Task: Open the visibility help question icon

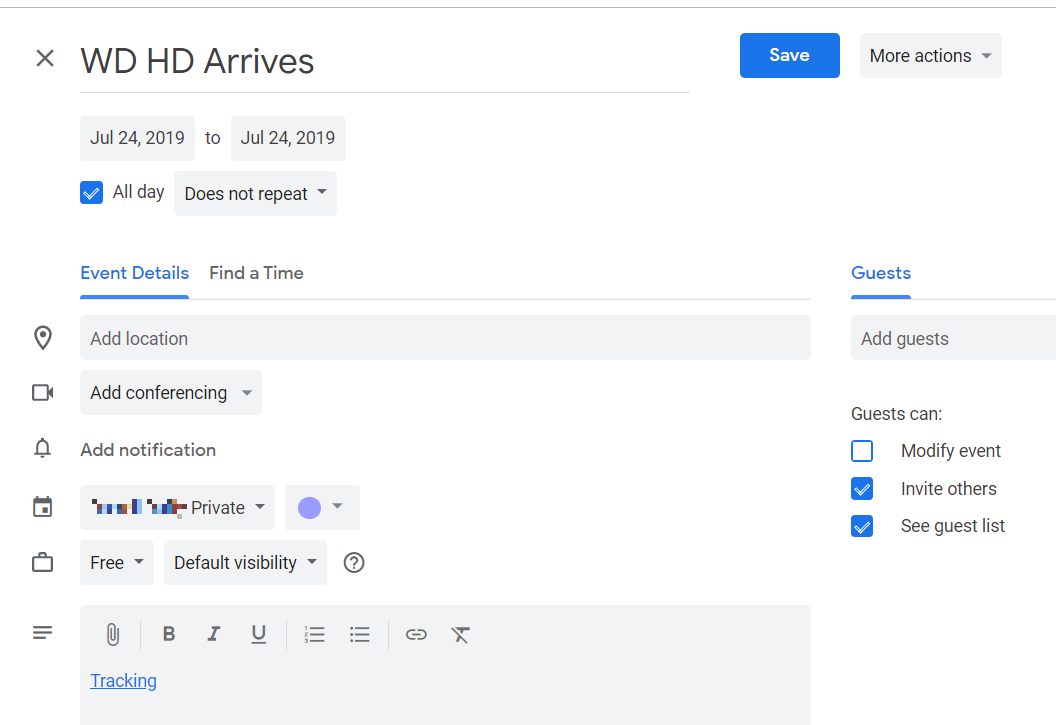Action: pyautogui.click(x=354, y=563)
